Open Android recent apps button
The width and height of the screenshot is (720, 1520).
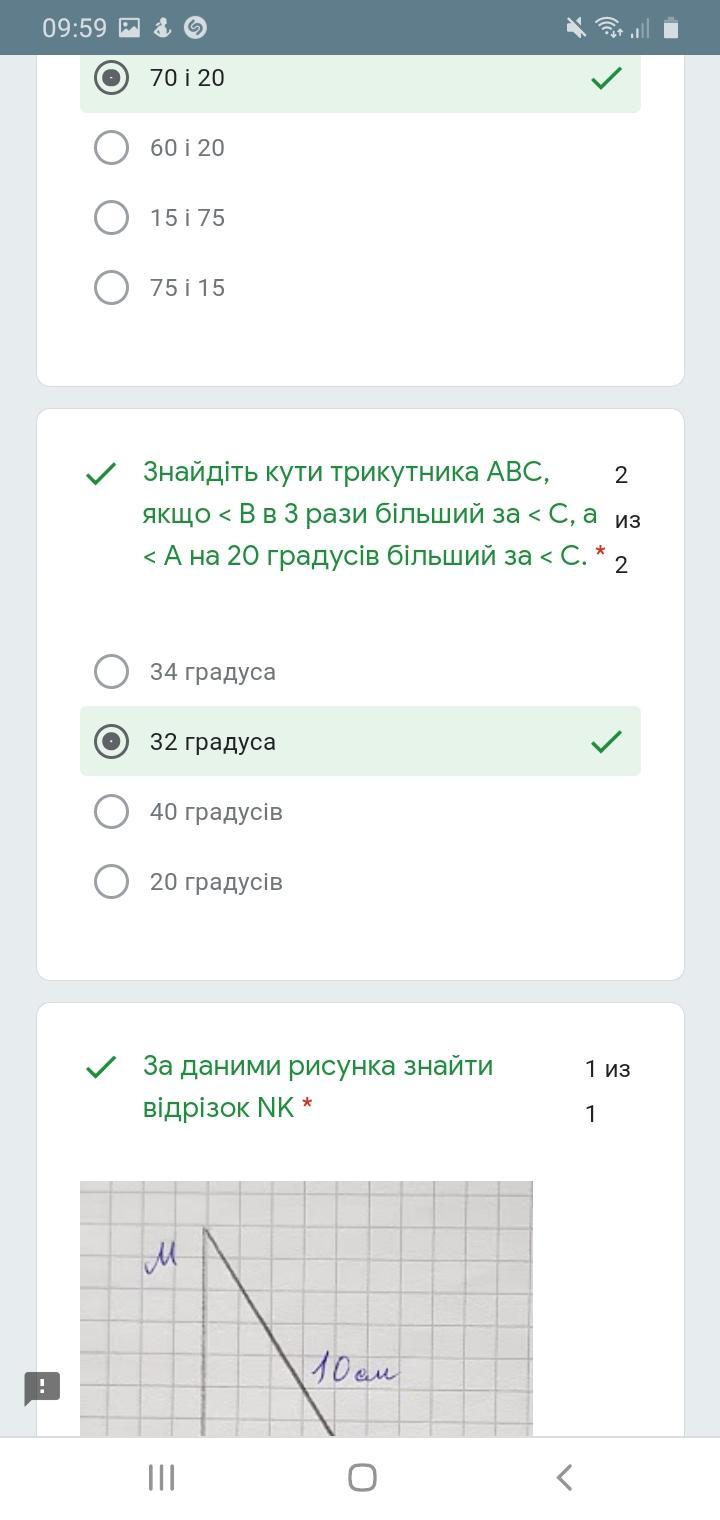tap(161, 1477)
